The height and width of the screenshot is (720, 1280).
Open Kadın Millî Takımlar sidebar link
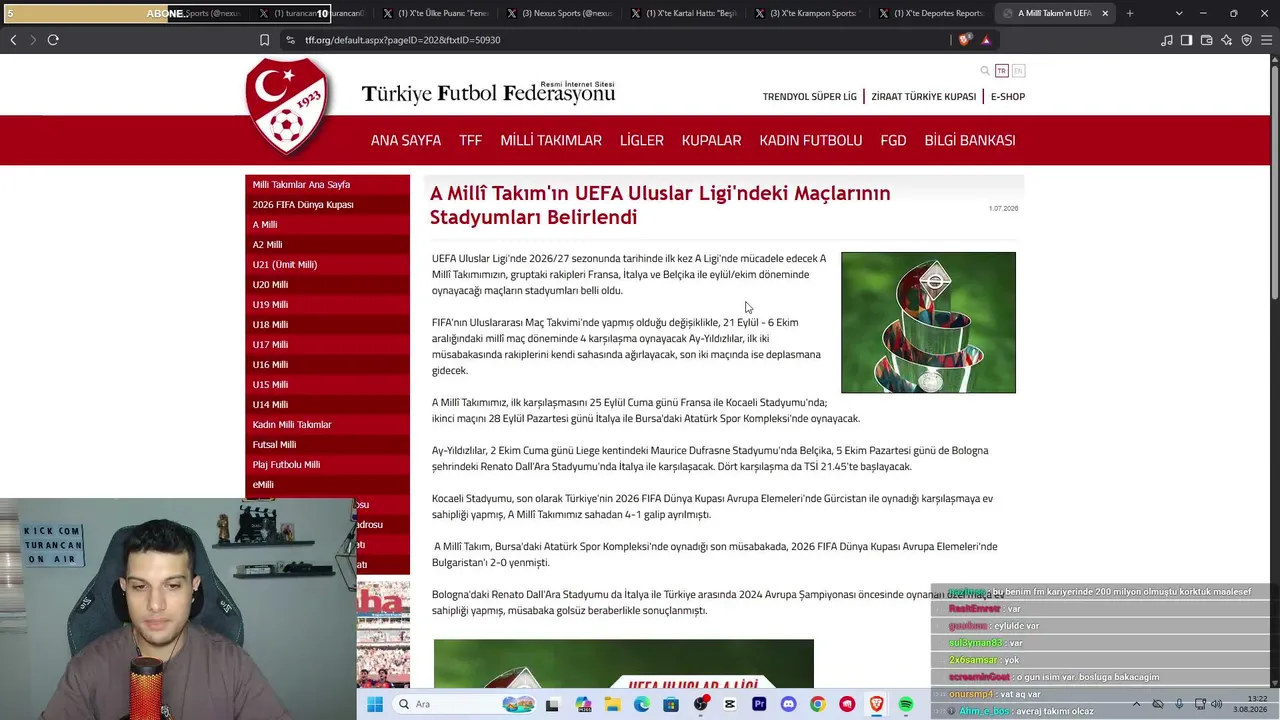tap(327, 425)
